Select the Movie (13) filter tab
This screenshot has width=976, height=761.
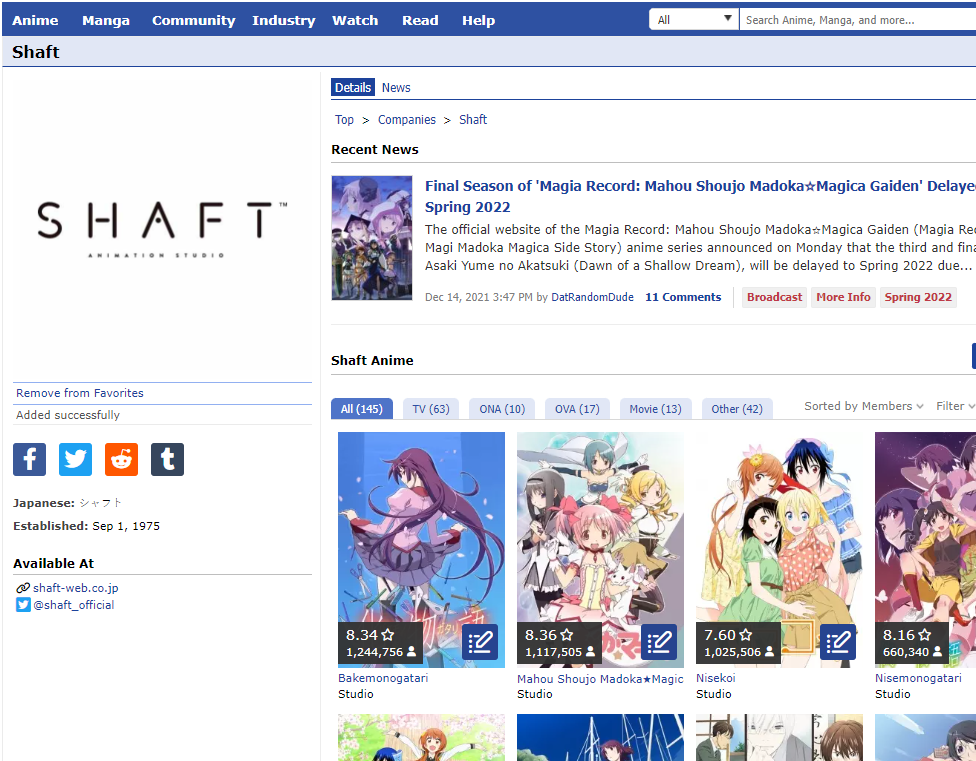pos(655,409)
